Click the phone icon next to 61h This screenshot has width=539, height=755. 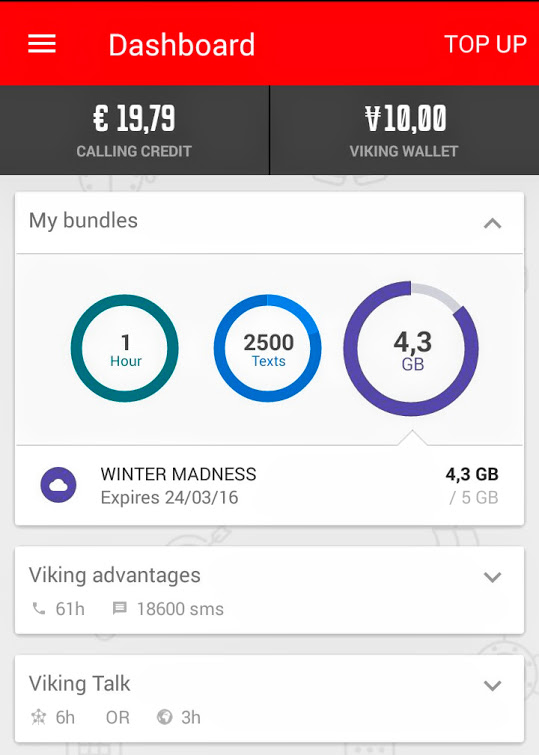[39, 609]
